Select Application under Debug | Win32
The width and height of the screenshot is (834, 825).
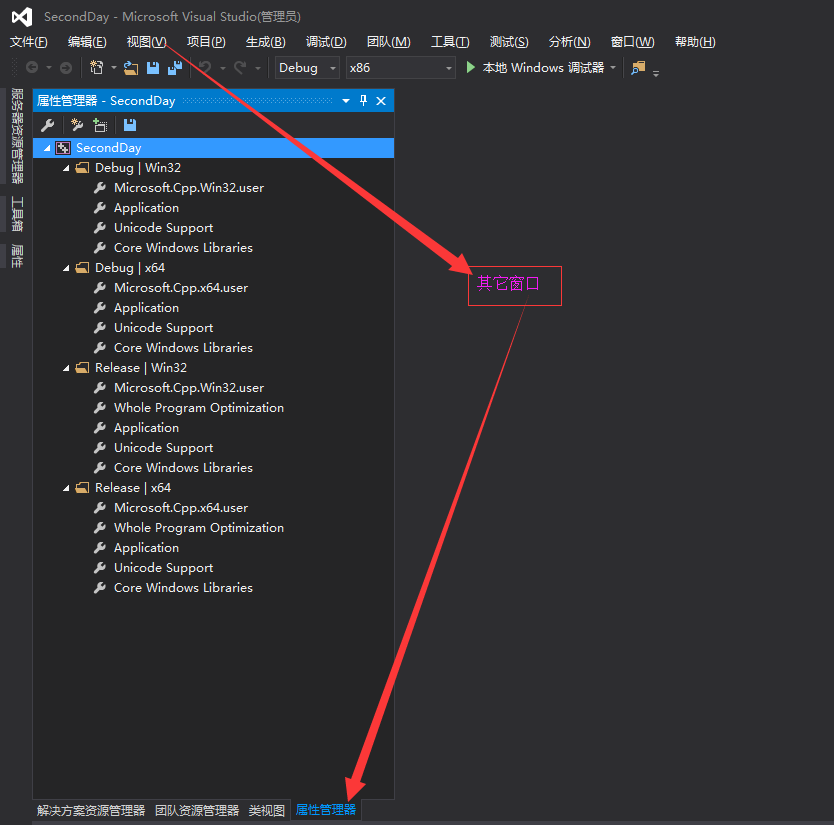click(x=146, y=208)
